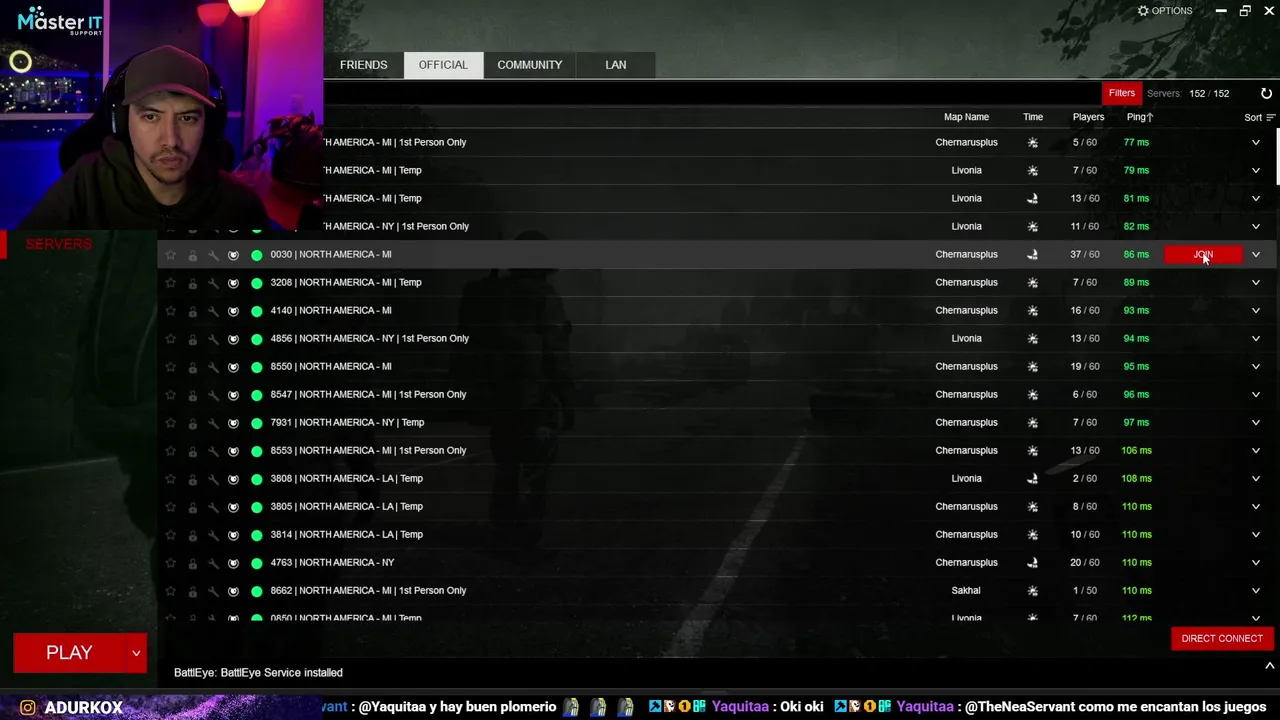Favorite server 0030 with its star icon
Screen dimensions: 1280x720
pyautogui.click(x=171, y=255)
